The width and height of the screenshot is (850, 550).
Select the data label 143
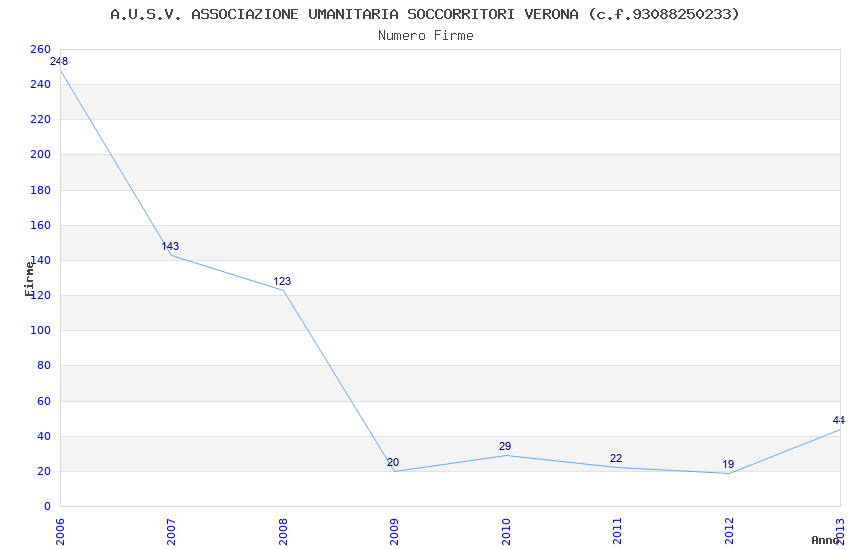coord(170,246)
